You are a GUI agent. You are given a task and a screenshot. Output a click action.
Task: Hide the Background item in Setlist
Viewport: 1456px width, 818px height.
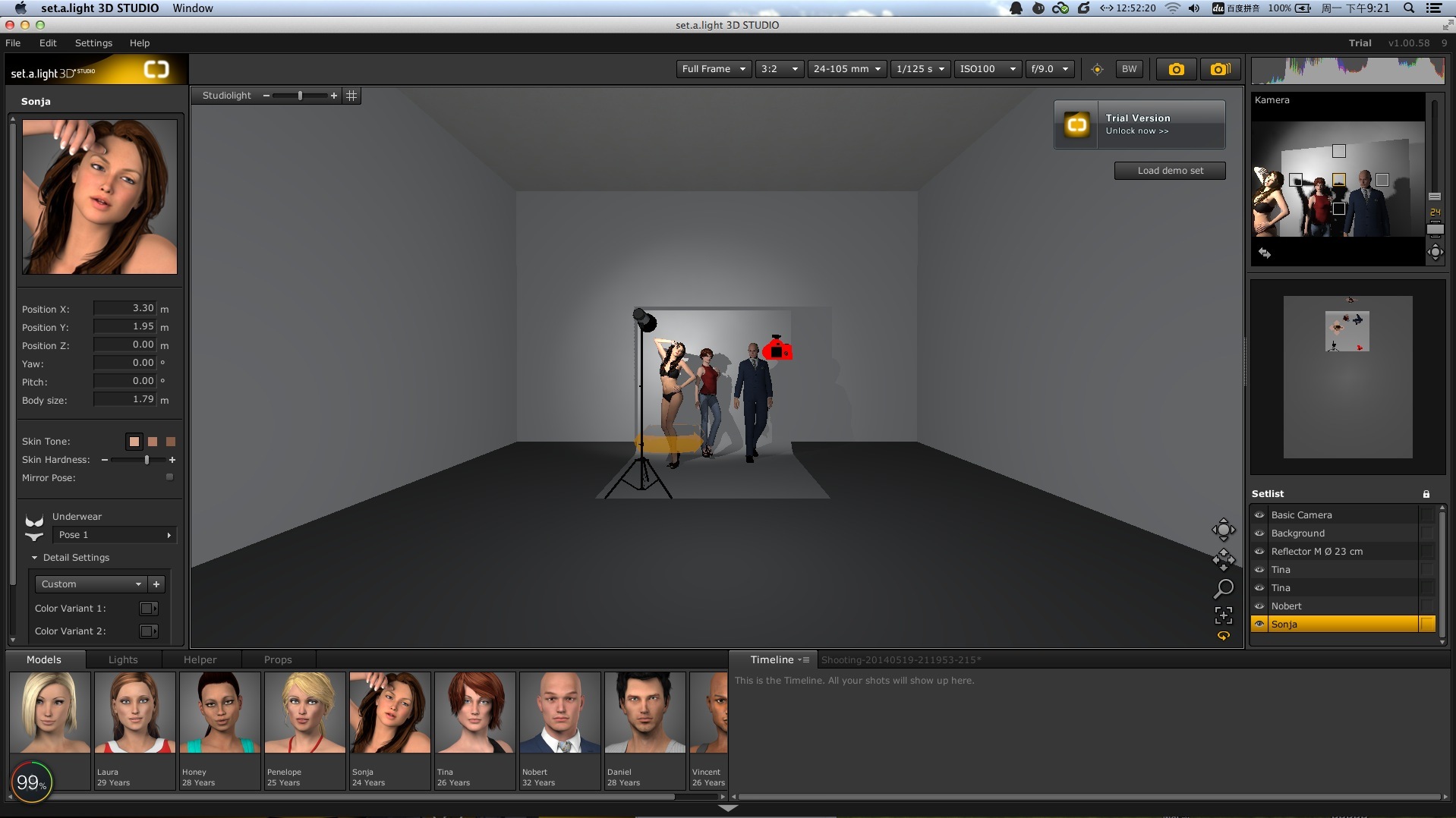point(1259,533)
